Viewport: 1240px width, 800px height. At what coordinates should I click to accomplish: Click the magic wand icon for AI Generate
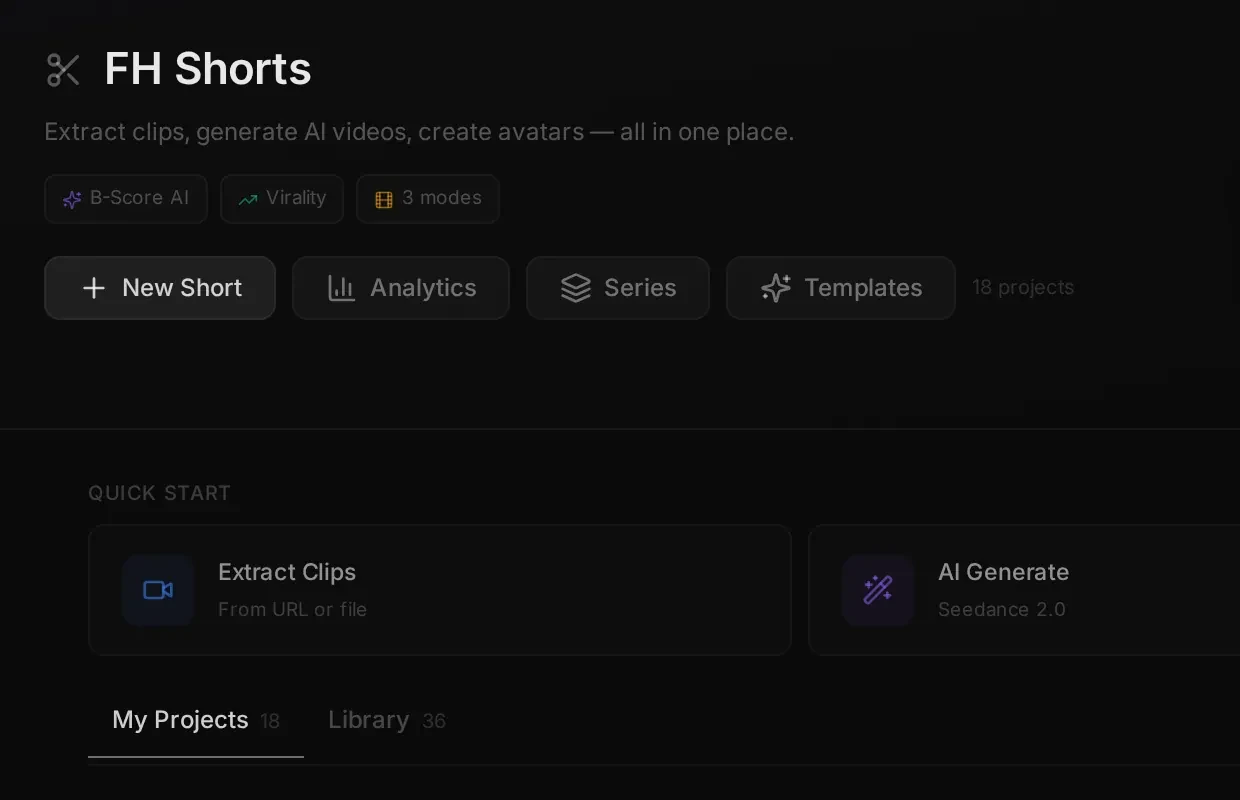[x=878, y=590]
